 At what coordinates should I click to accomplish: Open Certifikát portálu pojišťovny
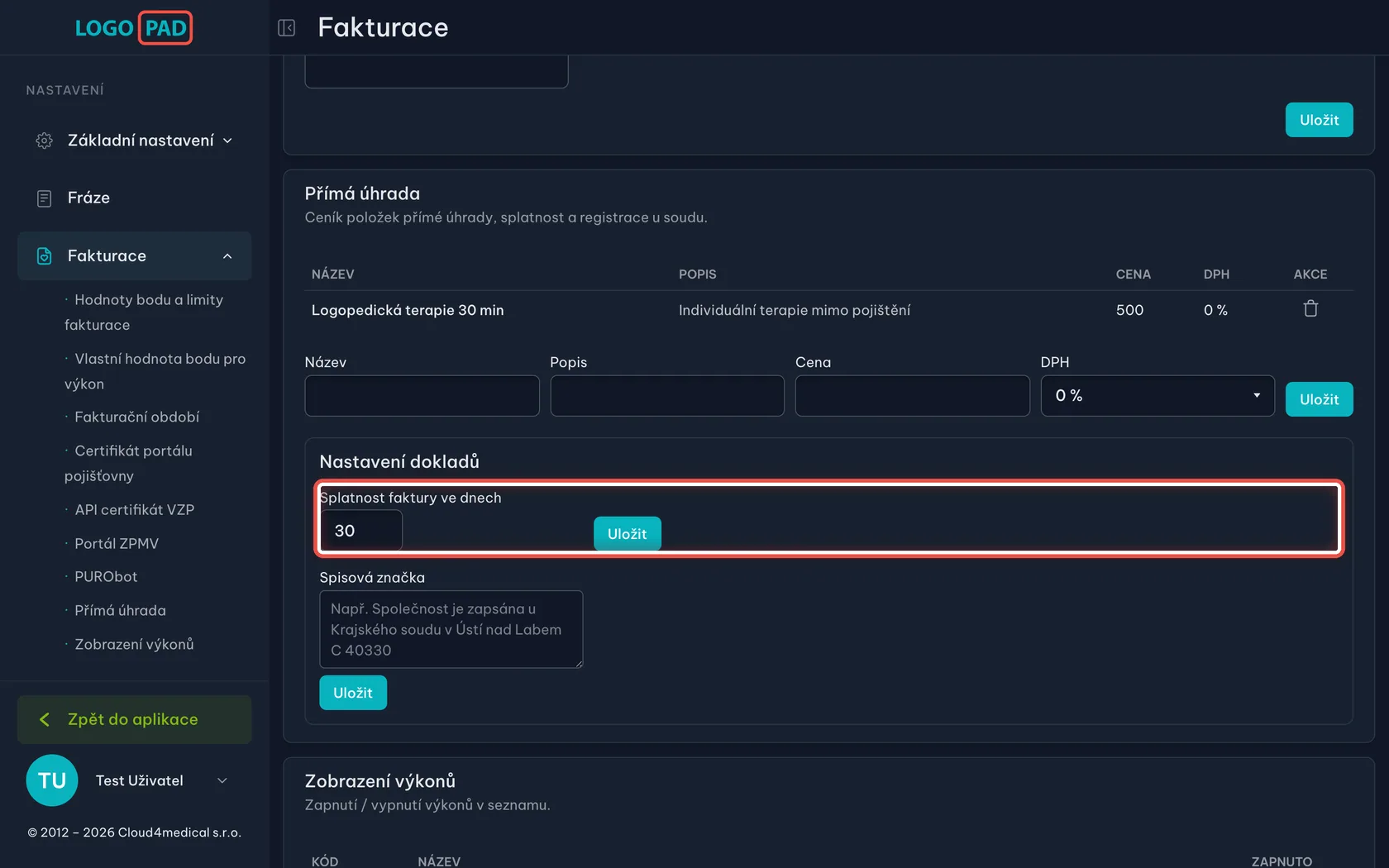tap(128, 463)
